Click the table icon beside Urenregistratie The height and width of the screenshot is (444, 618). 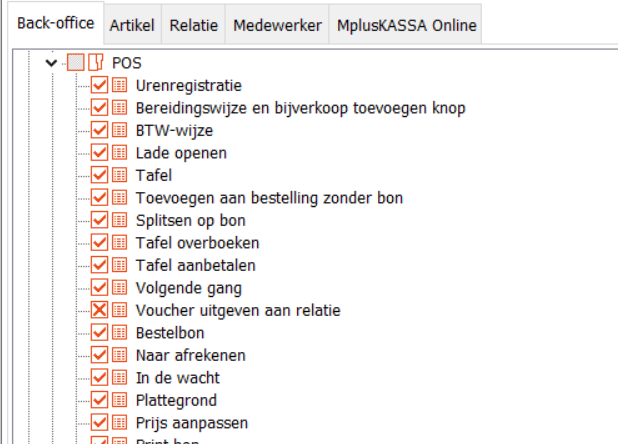(x=119, y=86)
